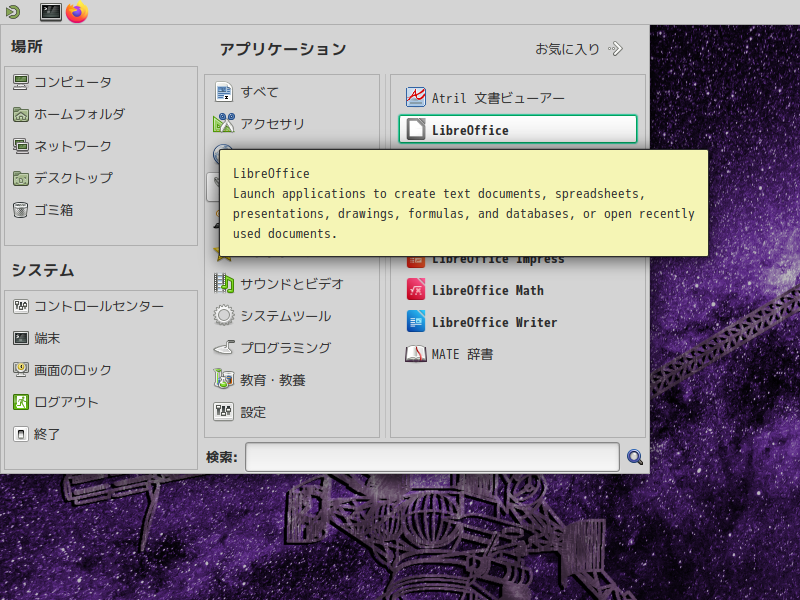Launch the terminal from top panel
The height and width of the screenshot is (600, 800).
point(51,12)
